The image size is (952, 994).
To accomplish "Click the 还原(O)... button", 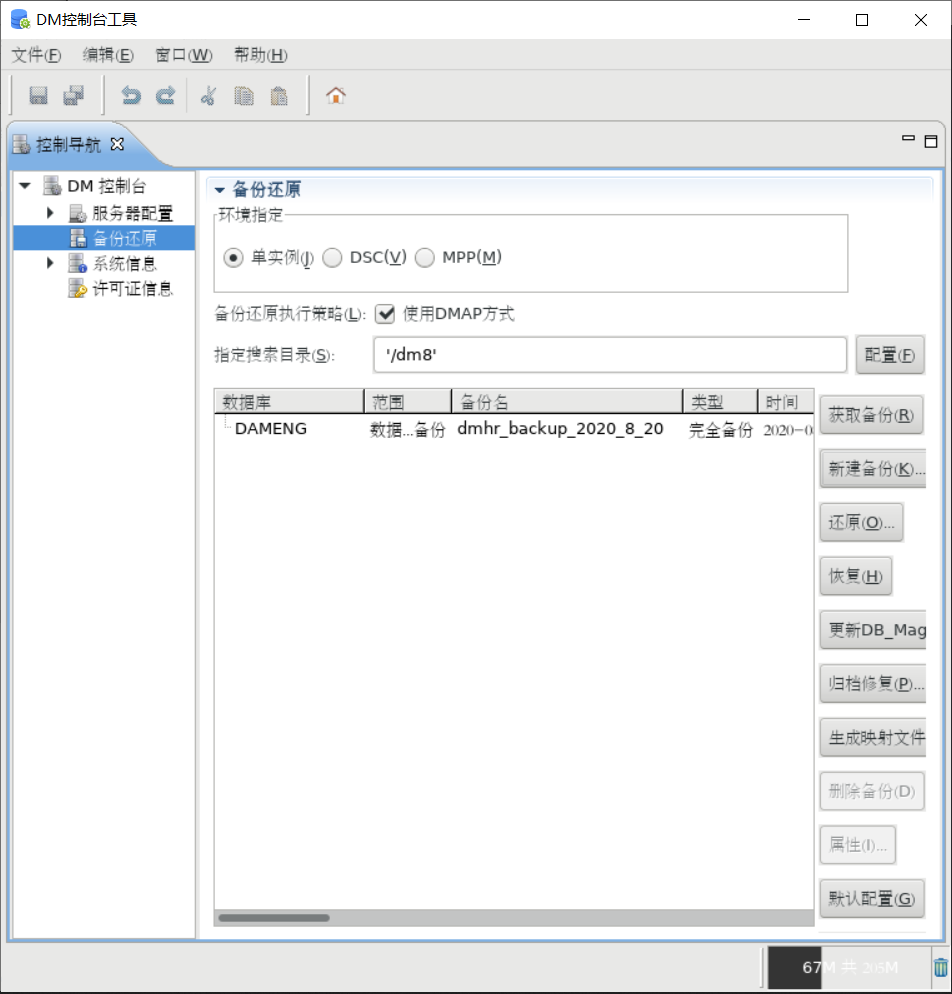I will (x=861, y=522).
